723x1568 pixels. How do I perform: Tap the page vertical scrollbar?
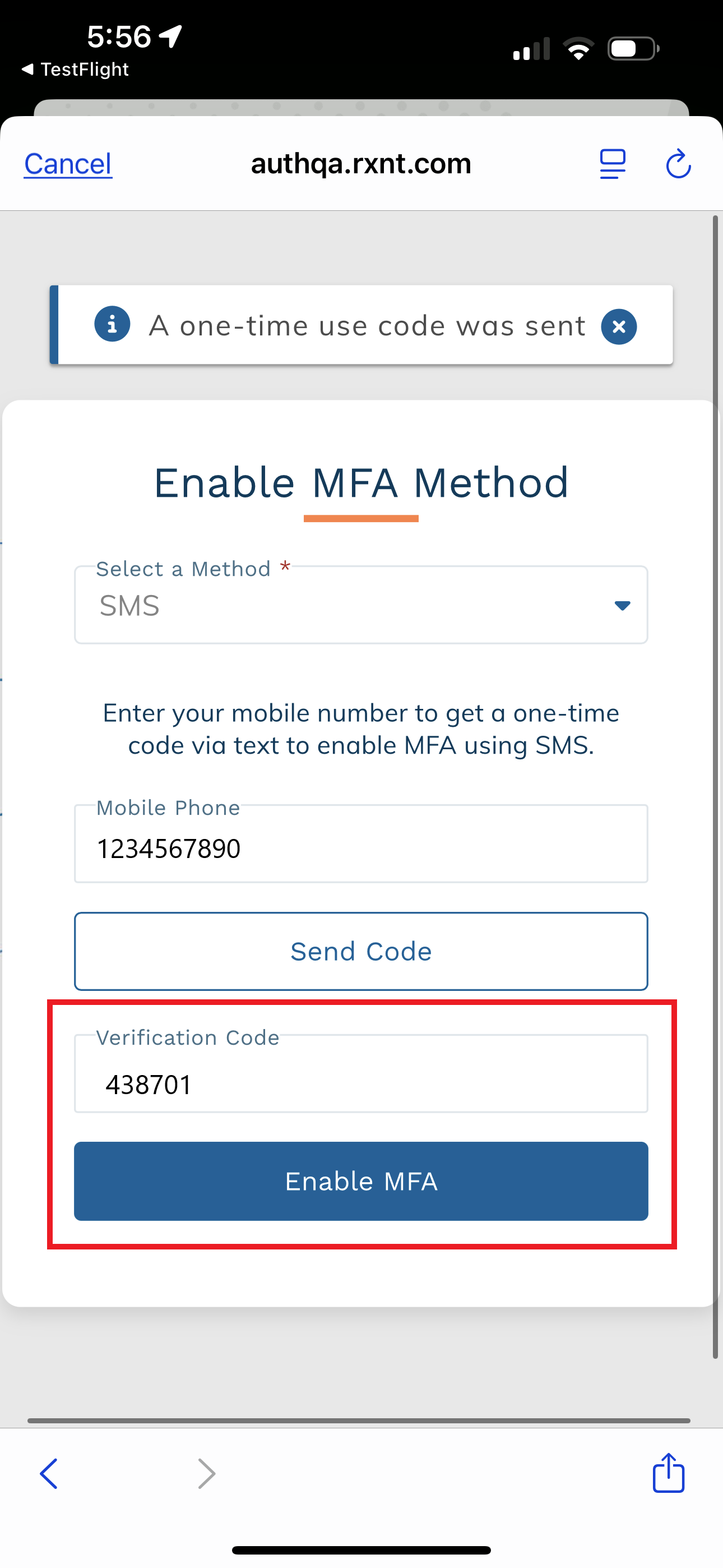(x=716, y=785)
